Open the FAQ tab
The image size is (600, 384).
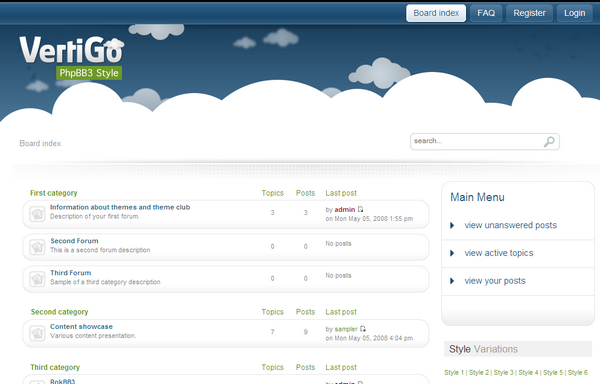(x=486, y=13)
